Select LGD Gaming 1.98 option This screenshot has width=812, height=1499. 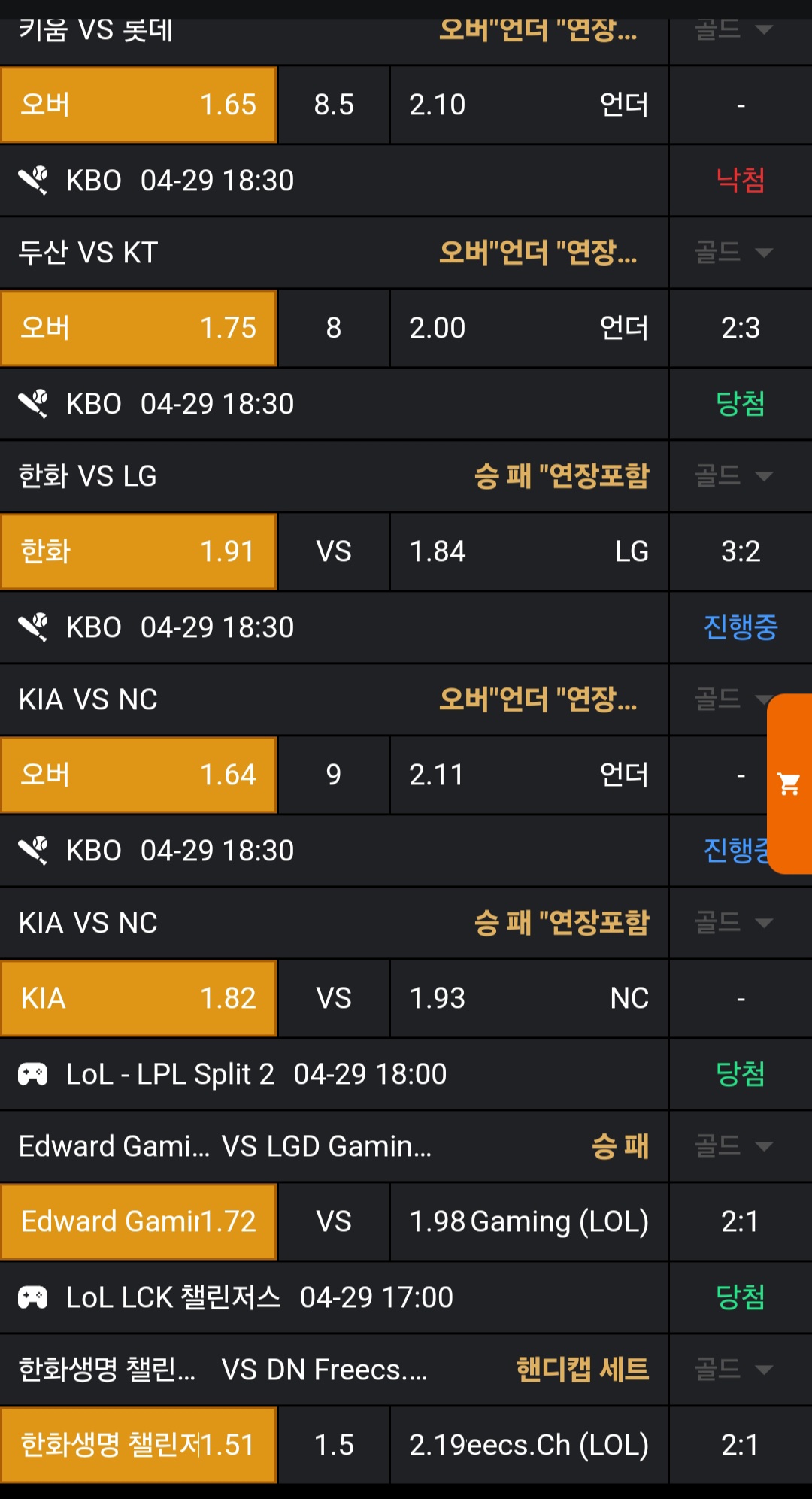pos(529,1221)
